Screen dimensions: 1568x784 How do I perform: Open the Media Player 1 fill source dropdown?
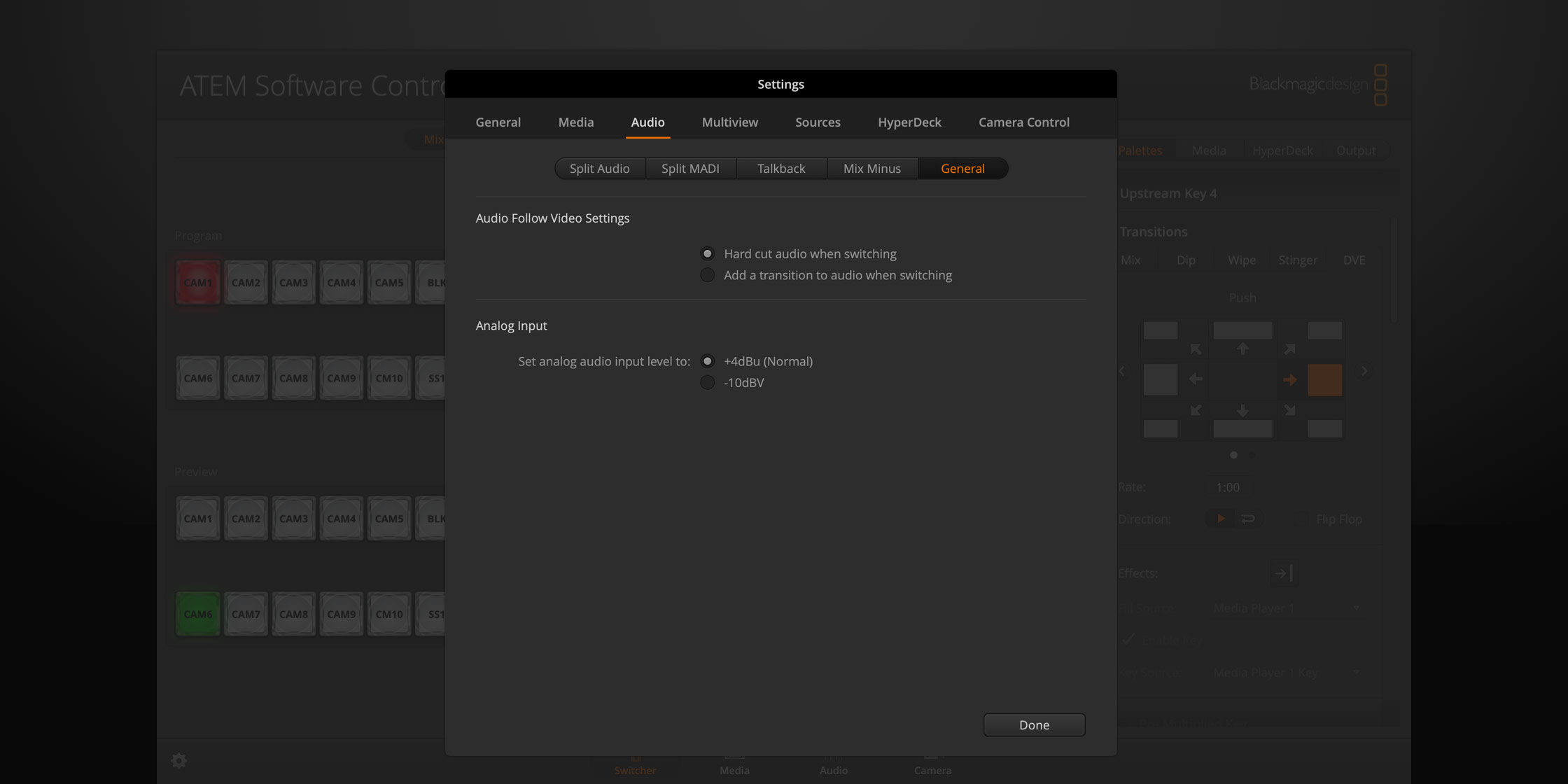[x=1287, y=608]
